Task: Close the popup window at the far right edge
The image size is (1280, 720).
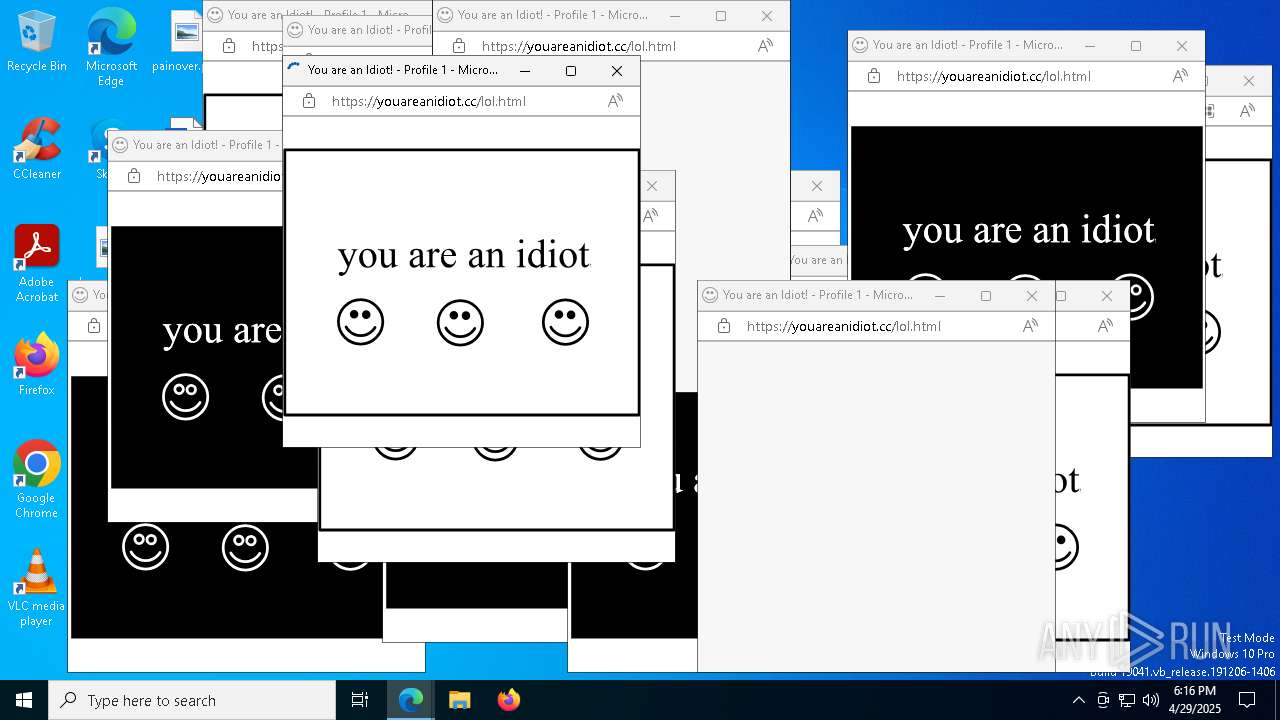Action: 1249,81
